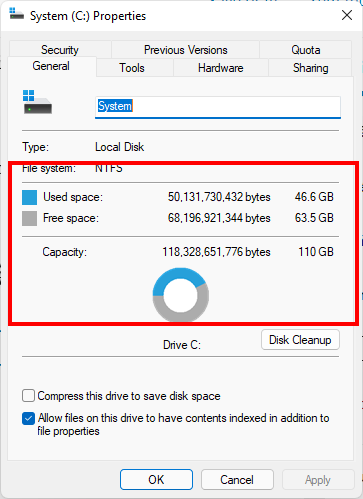Click the gray Free space color square
The height and width of the screenshot is (499, 363).
click(29, 219)
